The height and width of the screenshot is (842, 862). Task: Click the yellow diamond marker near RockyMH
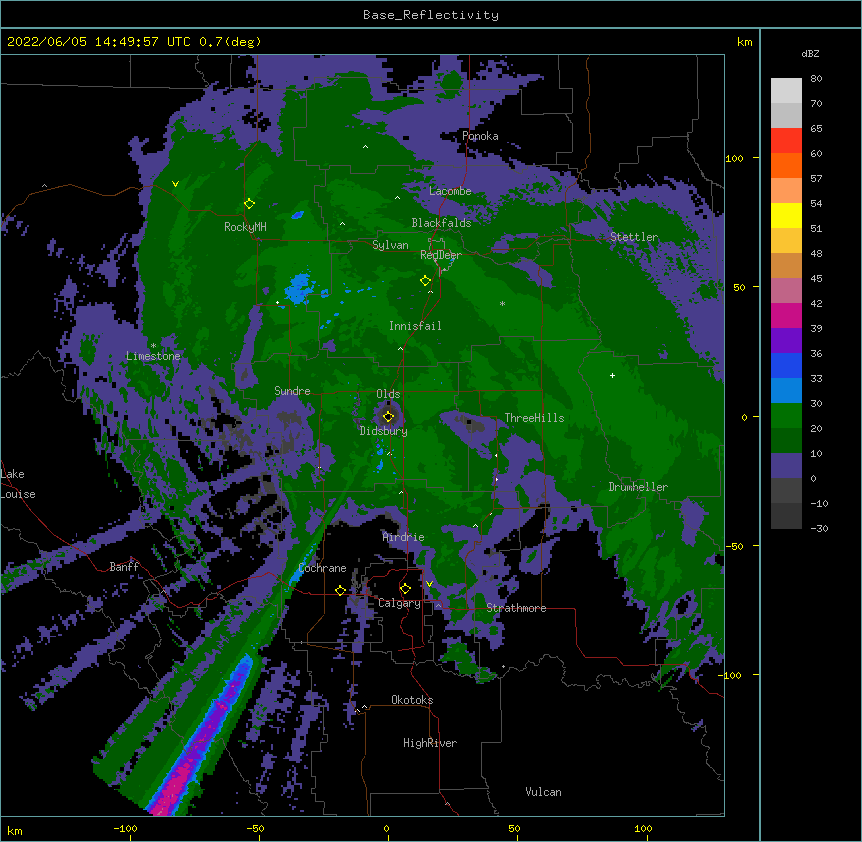249,204
